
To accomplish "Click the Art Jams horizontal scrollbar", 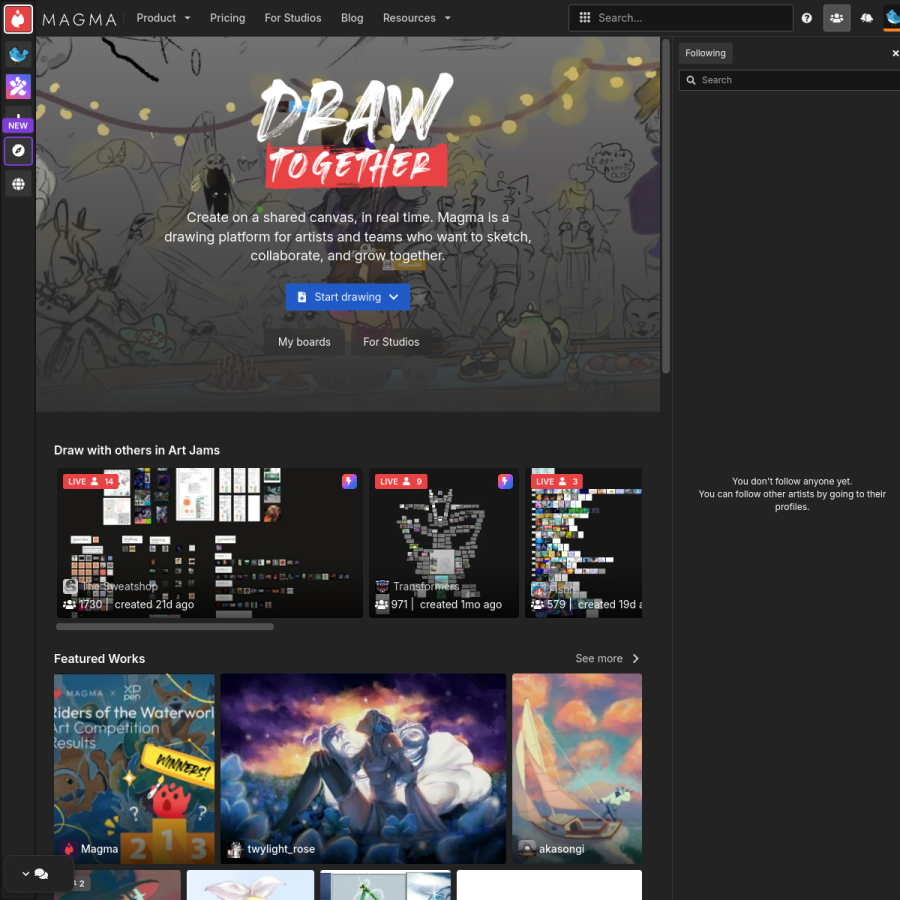I will point(165,626).
